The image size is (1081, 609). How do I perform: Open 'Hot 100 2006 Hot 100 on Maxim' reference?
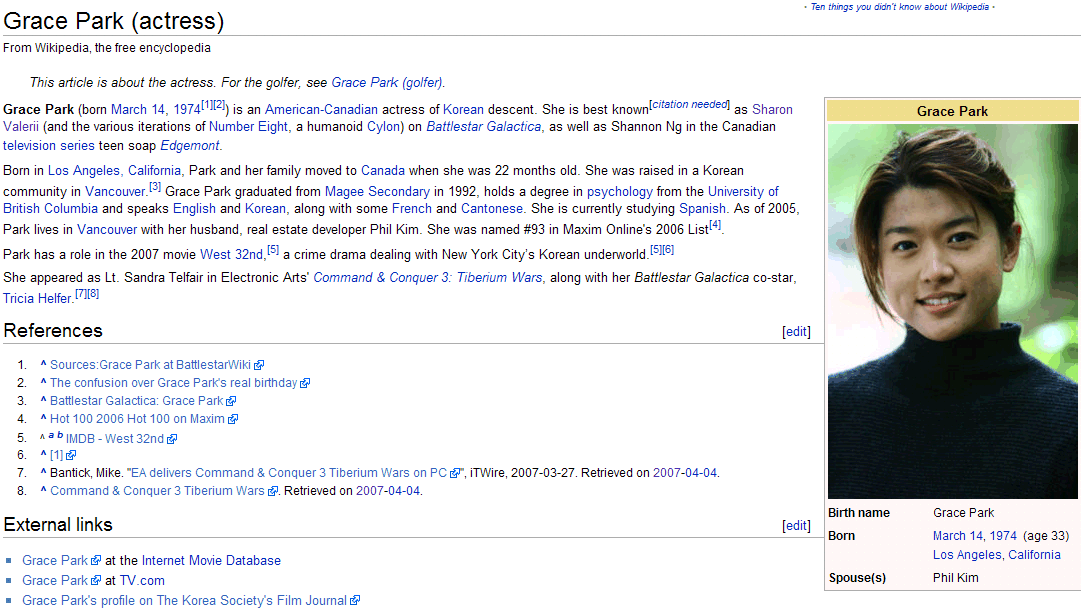coord(137,419)
